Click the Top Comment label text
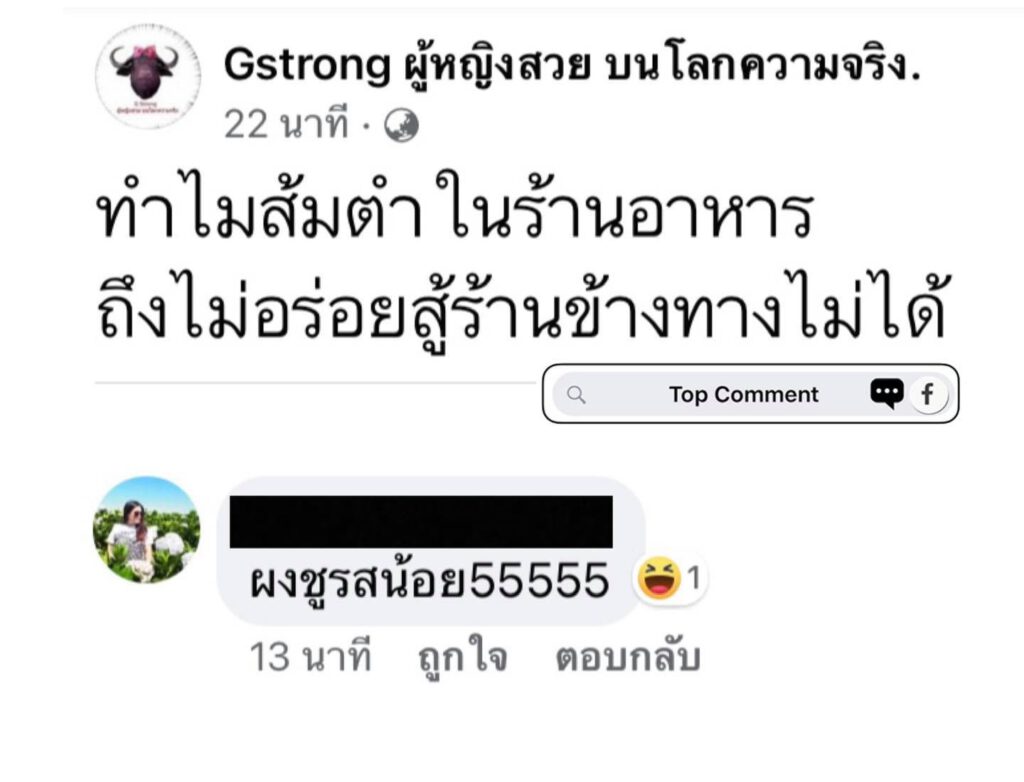This screenshot has height=782, width=1024. pyautogui.click(x=743, y=395)
